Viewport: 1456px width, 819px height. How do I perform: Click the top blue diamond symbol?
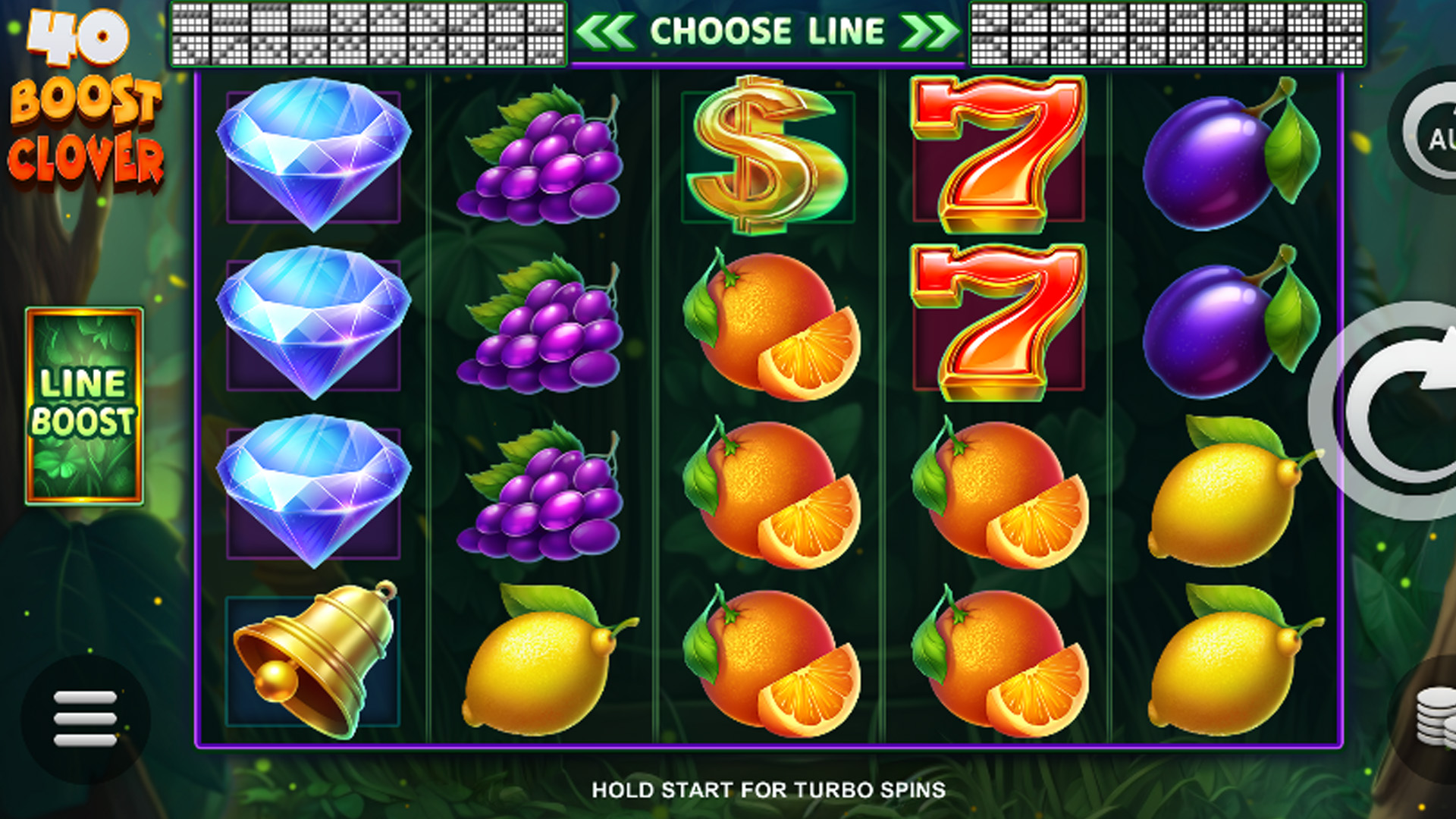pyautogui.click(x=313, y=154)
